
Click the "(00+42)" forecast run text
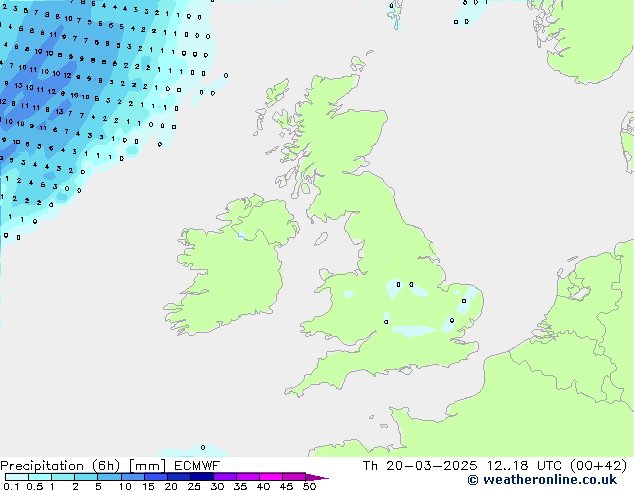click(x=598, y=466)
